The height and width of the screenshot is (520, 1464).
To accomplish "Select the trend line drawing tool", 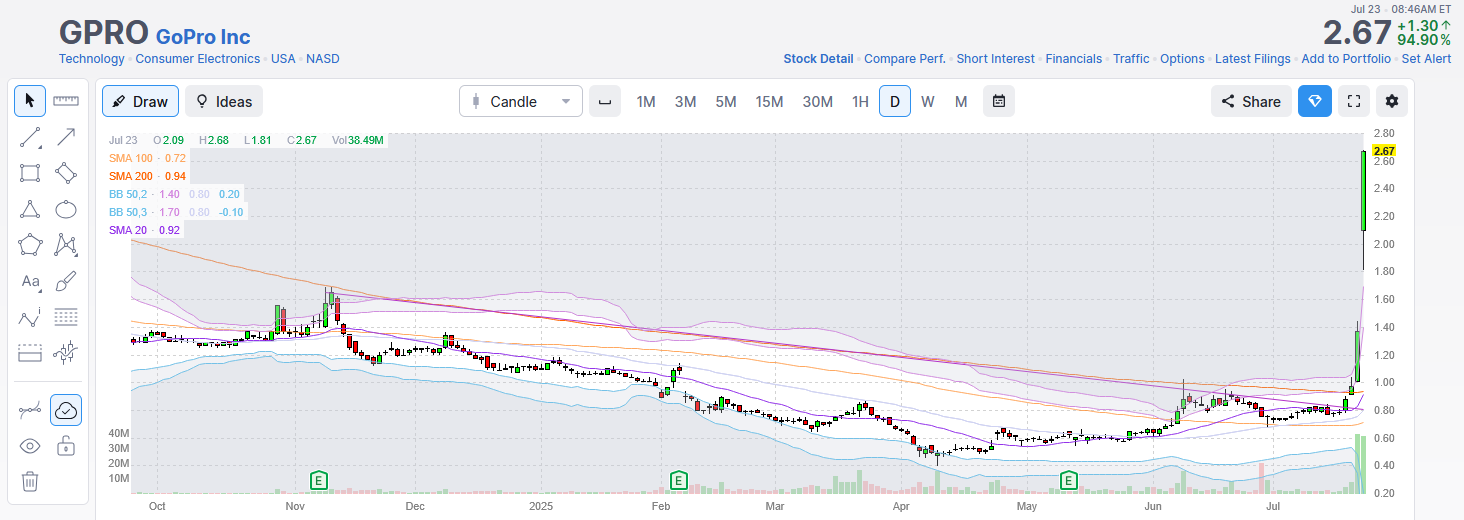I will pyautogui.click(x=30, y=137).
